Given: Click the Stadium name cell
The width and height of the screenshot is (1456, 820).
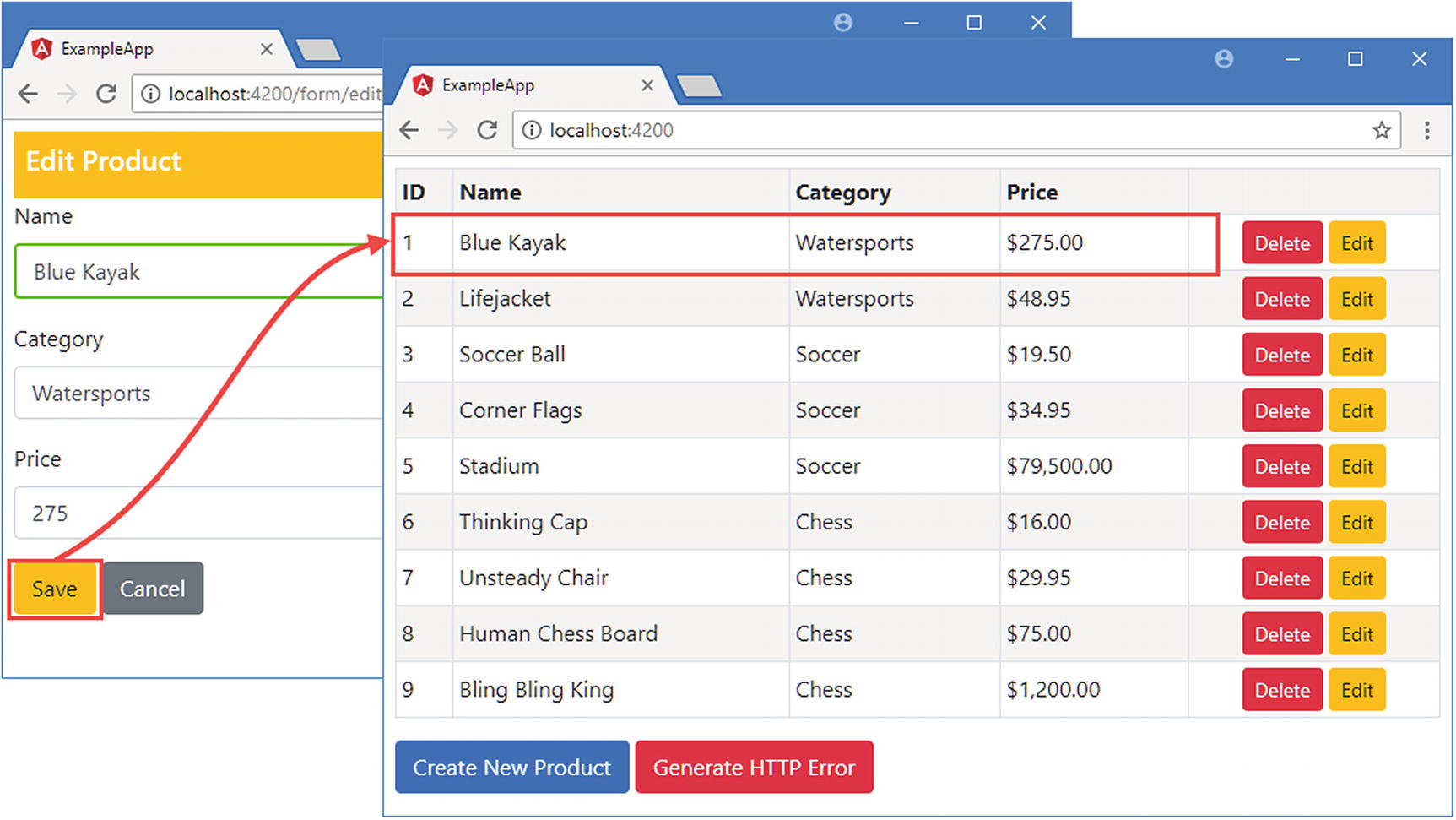Looking at the screenshot, I should 620,466.
